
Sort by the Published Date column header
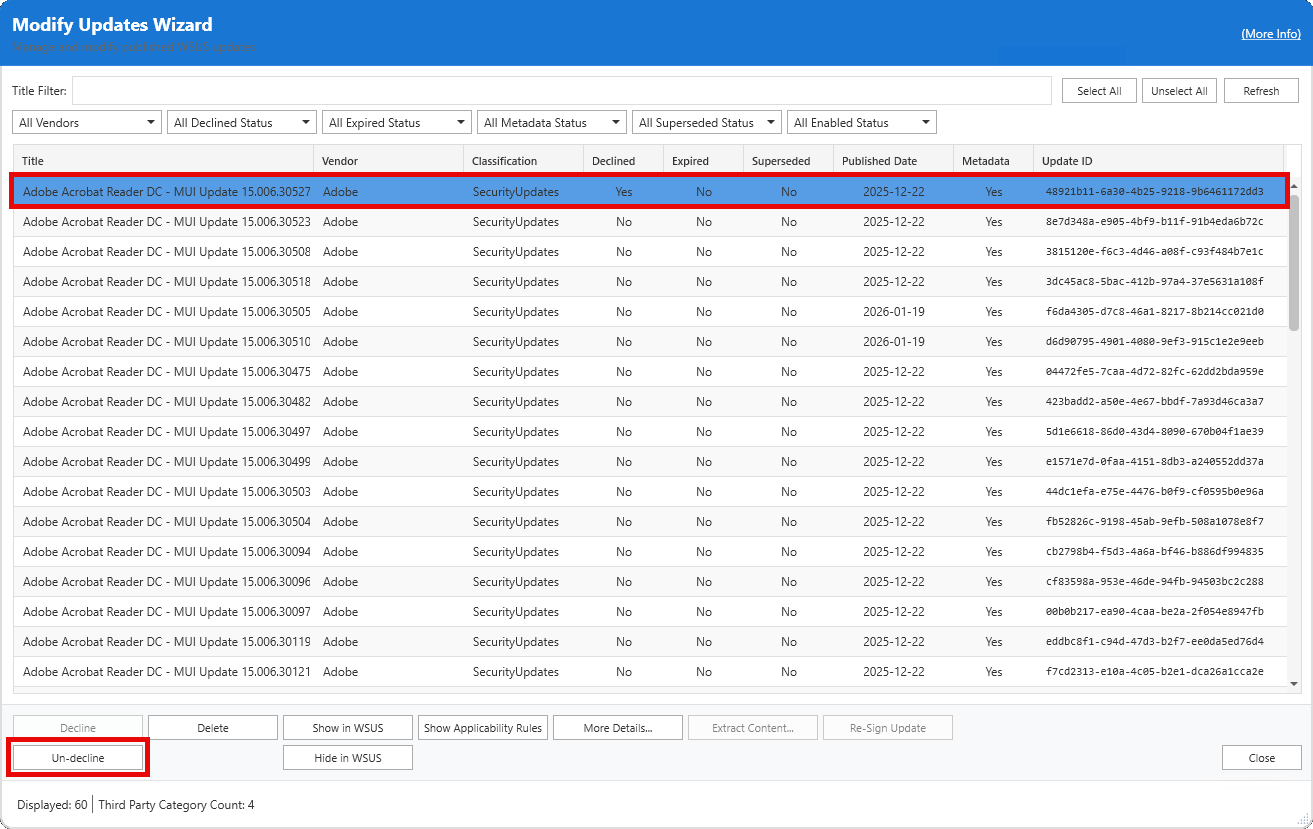879,161
